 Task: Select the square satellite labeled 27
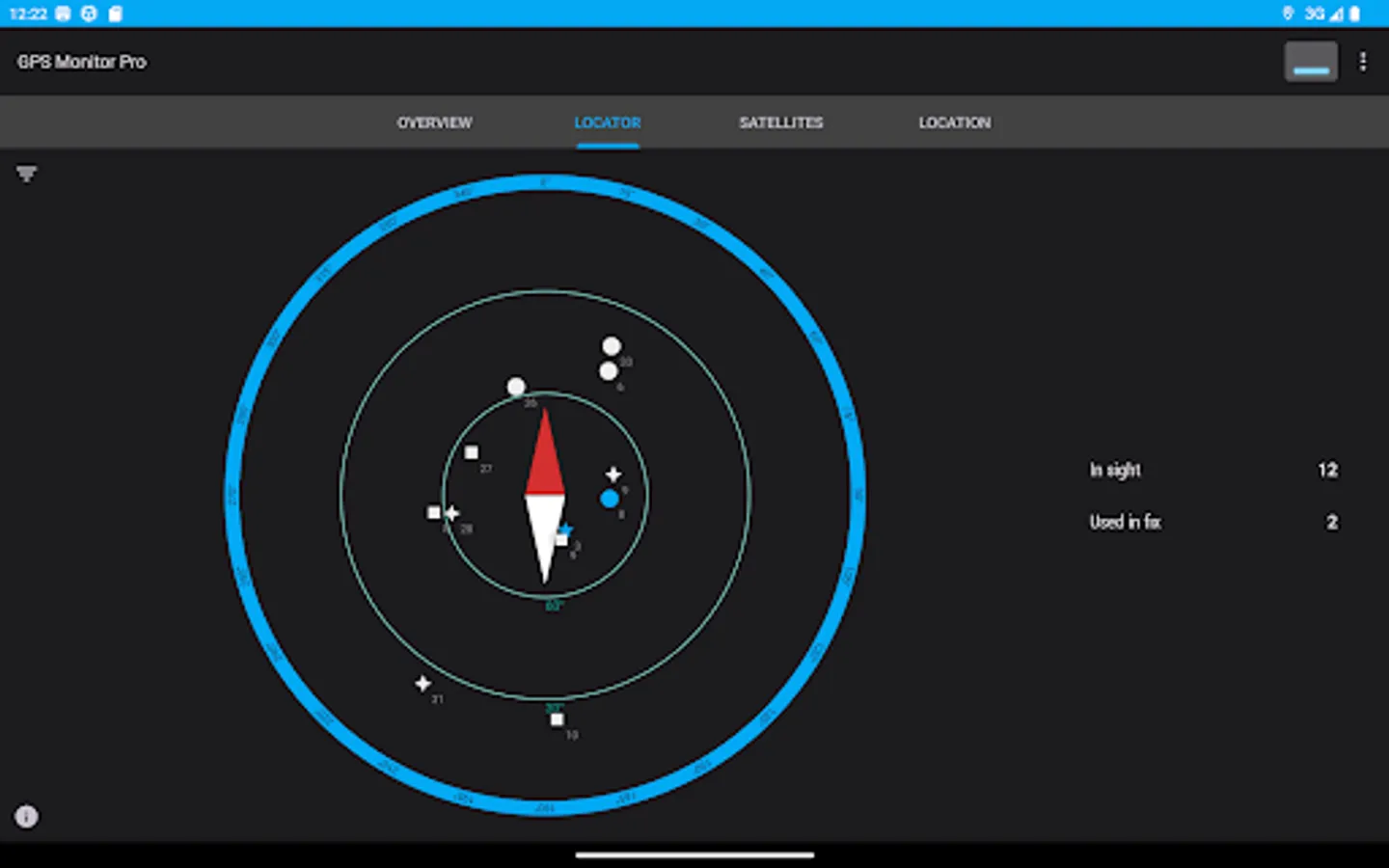pos(472,452)
